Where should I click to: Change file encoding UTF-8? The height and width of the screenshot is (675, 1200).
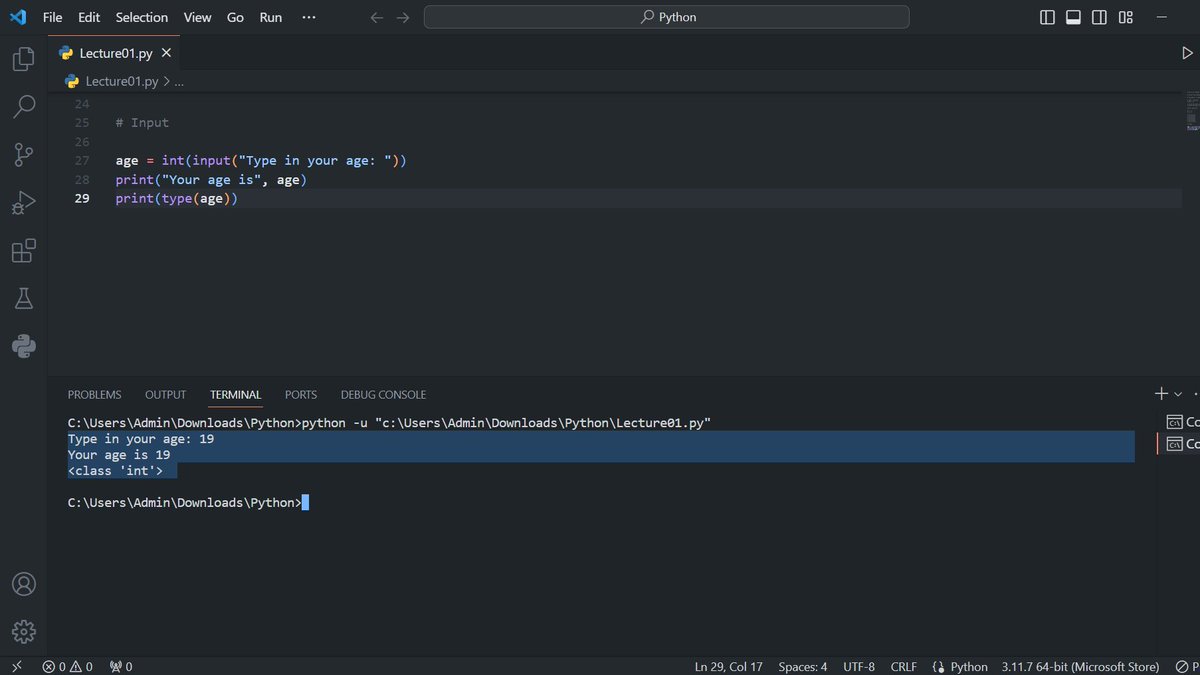click(859, 666)
